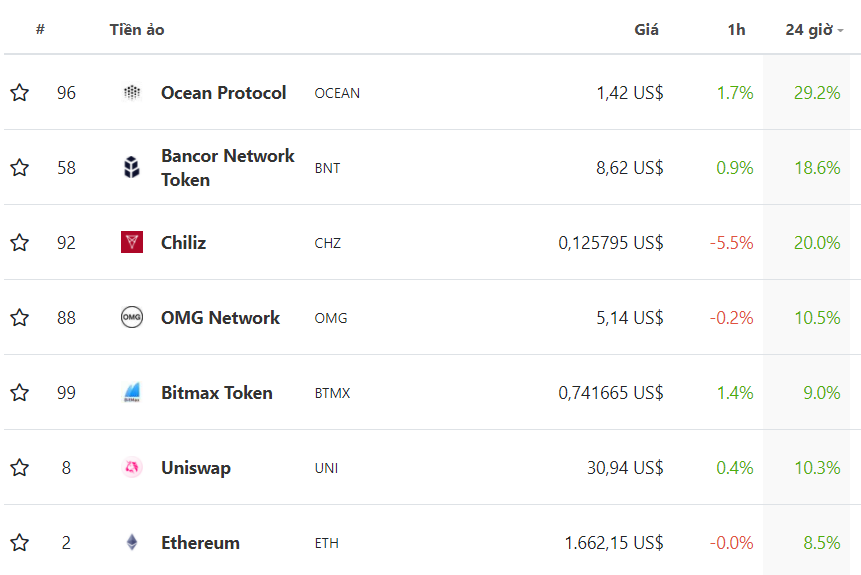This screenshot has width=861, height=575.
Task: Favorite Ocean Protocol with its star
Action: 20,92
